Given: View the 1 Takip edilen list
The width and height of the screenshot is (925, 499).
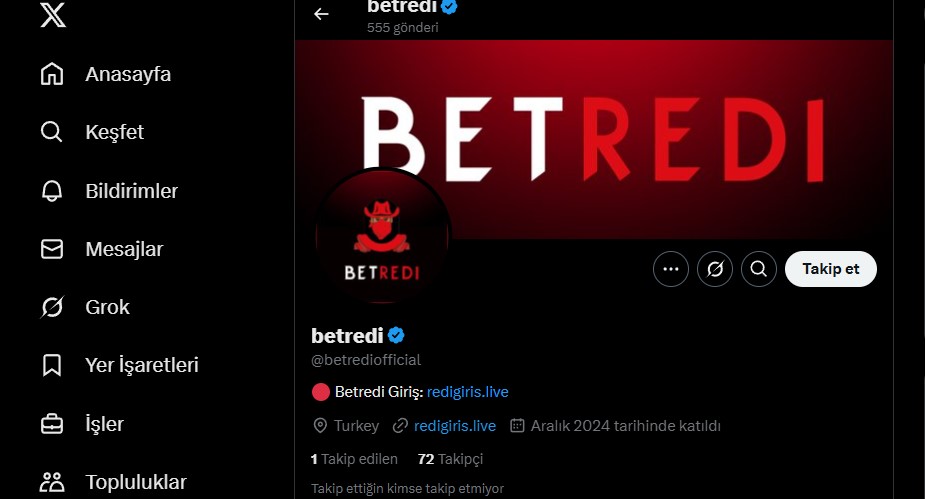Looking at the screenshot, I should point(354,459).
